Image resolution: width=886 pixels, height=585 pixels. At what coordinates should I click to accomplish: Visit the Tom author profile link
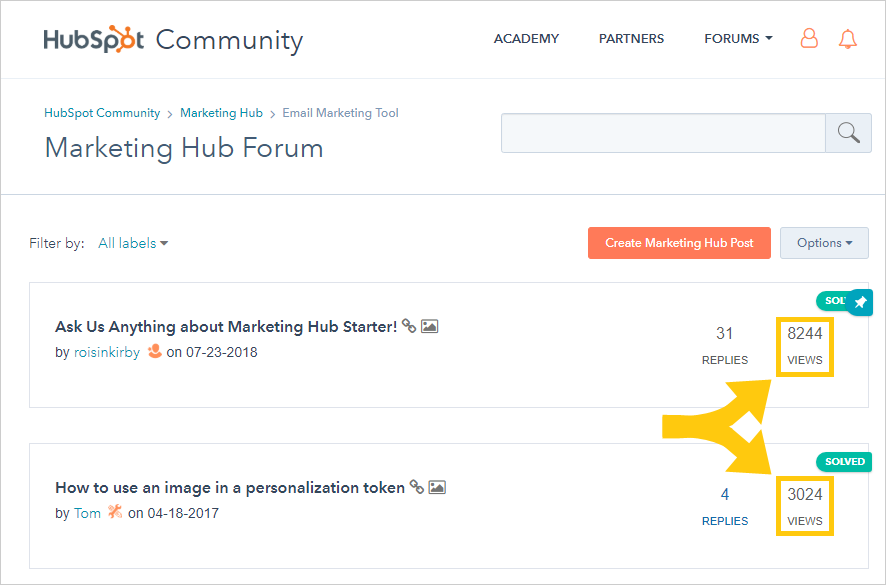point(87,513)
